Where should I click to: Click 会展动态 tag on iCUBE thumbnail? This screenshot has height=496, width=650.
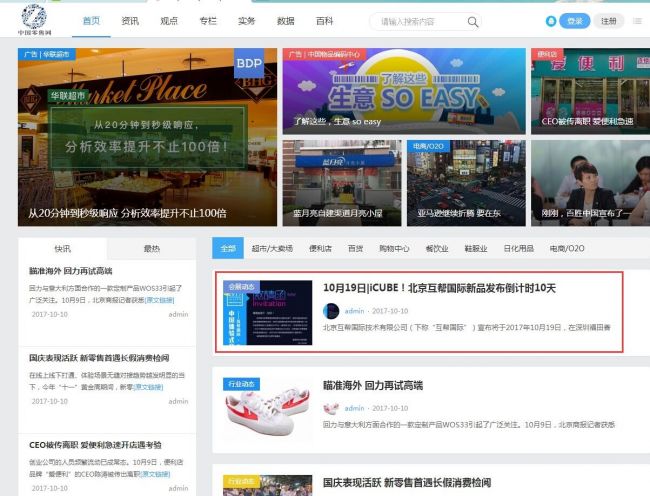(x=241, y=287)
